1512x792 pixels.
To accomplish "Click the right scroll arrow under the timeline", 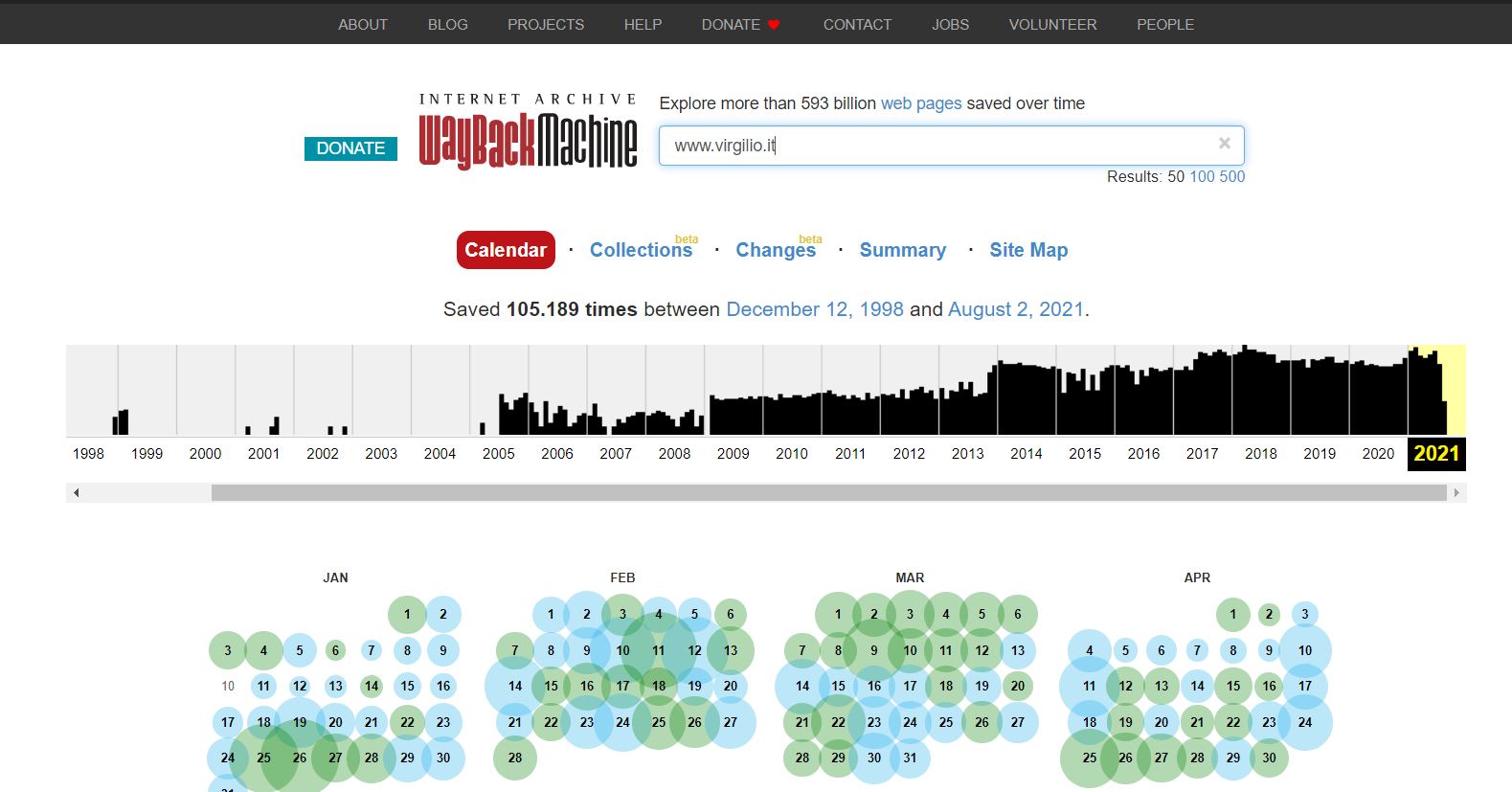I will pos(1456,493).
